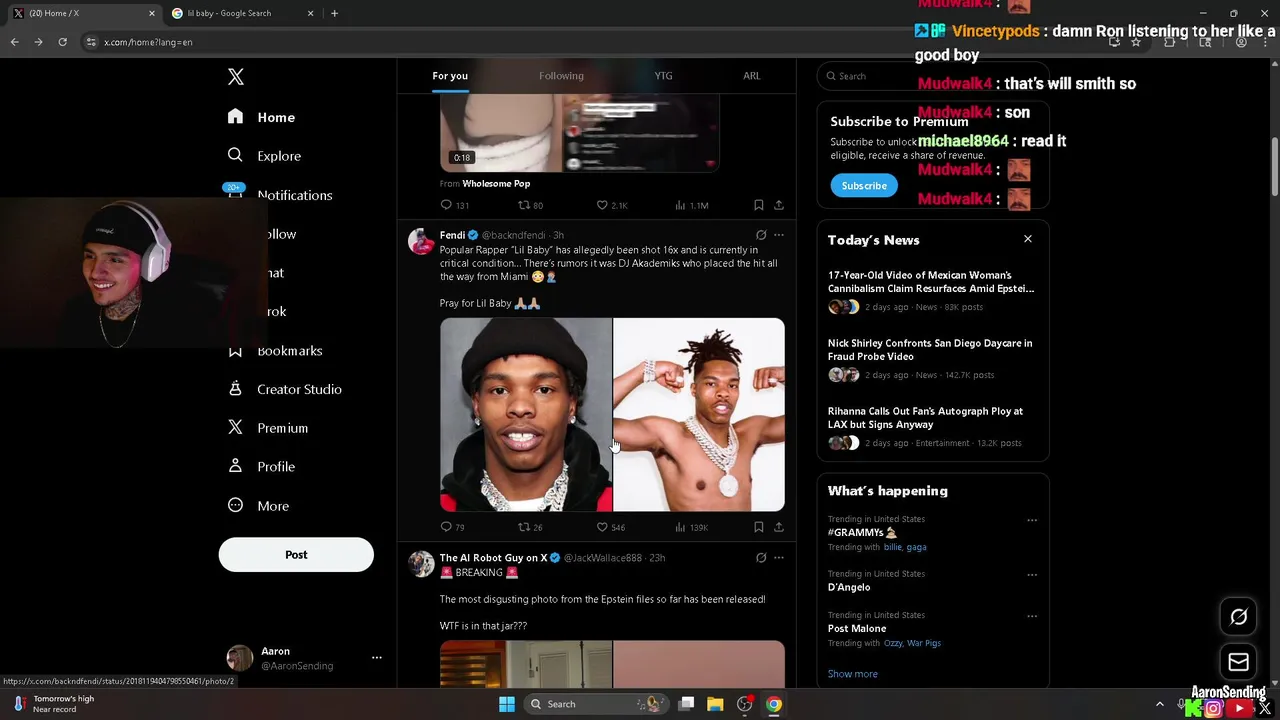Screen dimensions: 1280x720
Task: Reply to the Wholesome Pop video post
Action: tap(446, 205)
